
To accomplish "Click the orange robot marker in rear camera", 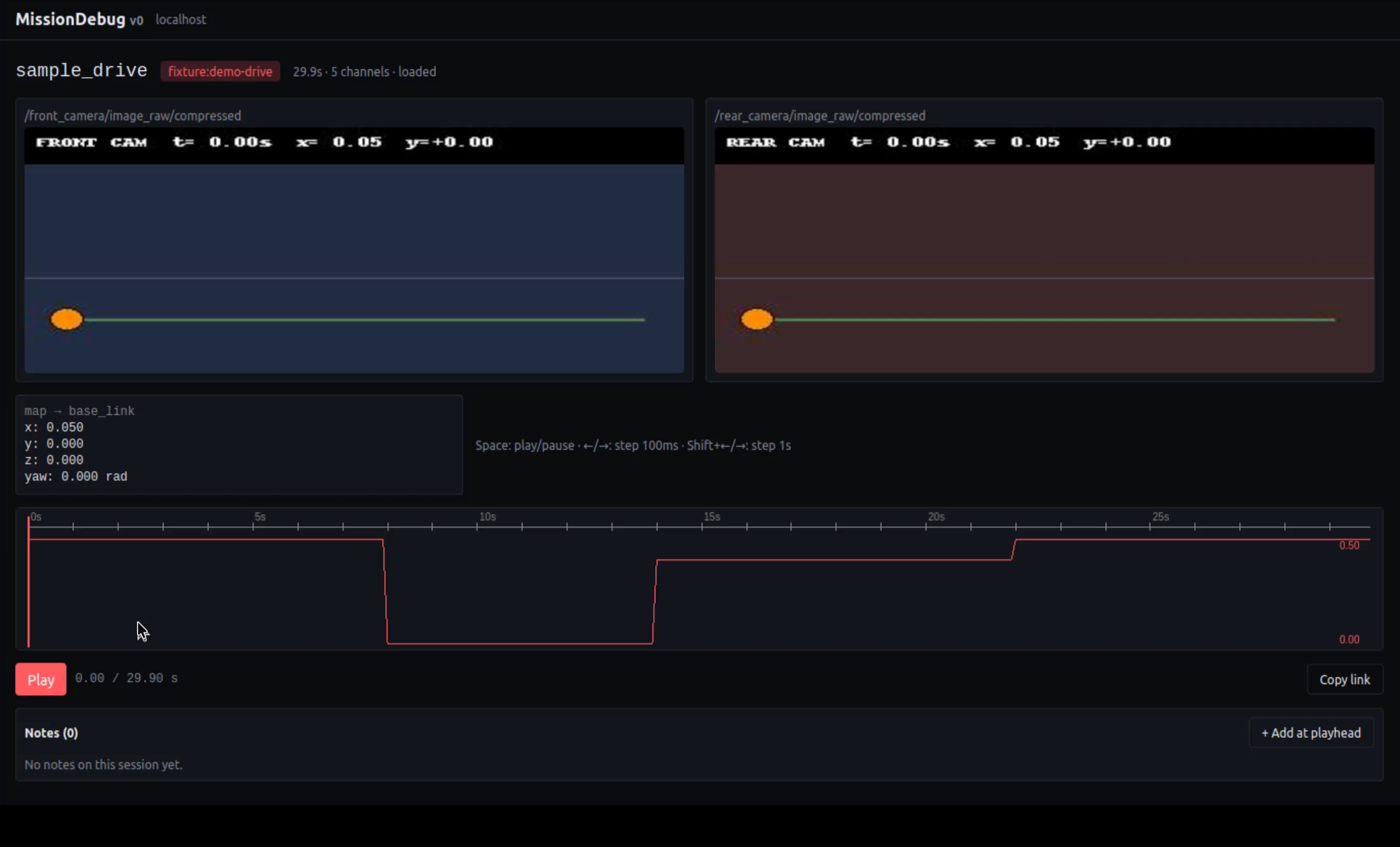I will [757, 319].
